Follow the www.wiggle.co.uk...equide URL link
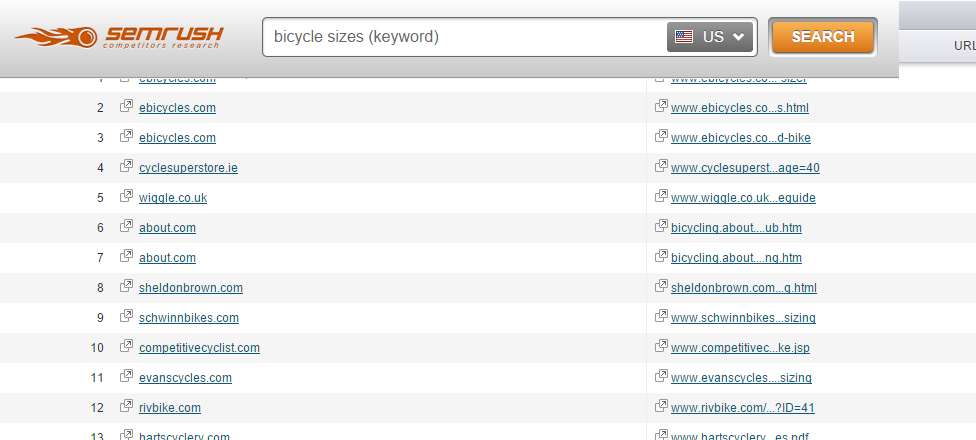 coord(743,198)
